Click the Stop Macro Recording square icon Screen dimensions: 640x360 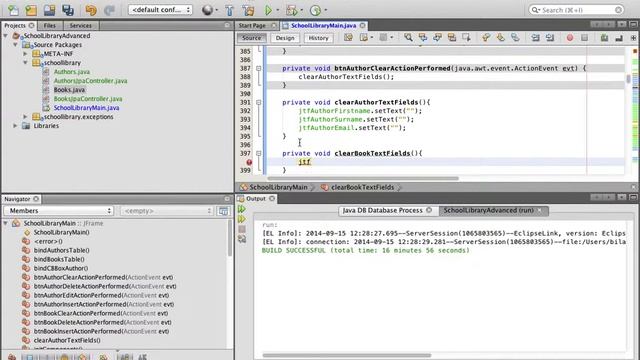[584, 38]
